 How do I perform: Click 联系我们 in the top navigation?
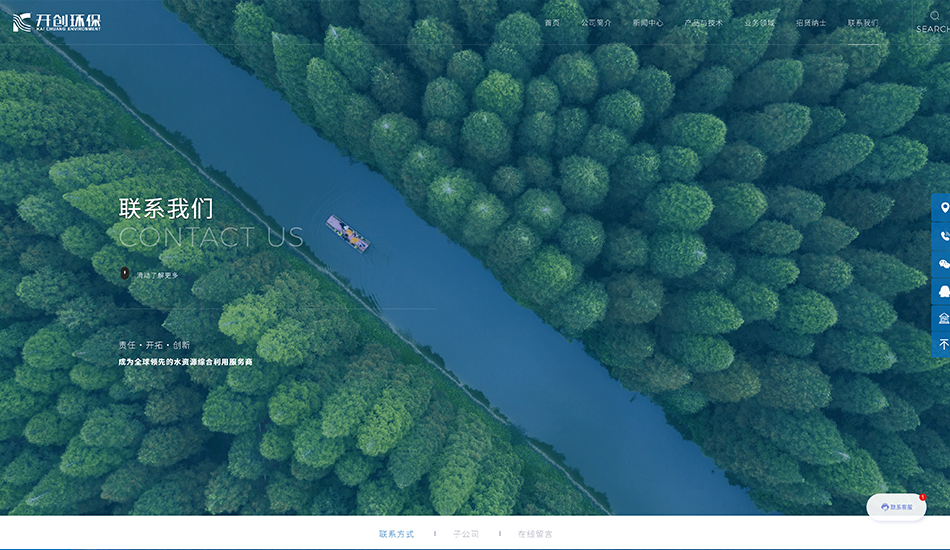(863, 23)
